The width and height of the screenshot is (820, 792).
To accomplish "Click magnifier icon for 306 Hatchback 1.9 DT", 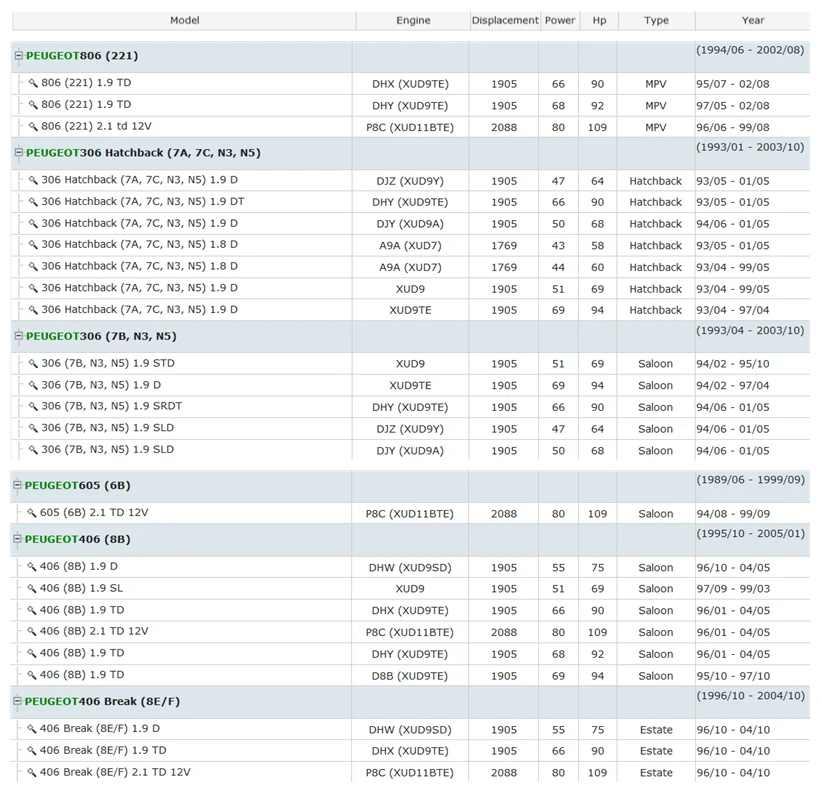I will click(x=33, y=202).
